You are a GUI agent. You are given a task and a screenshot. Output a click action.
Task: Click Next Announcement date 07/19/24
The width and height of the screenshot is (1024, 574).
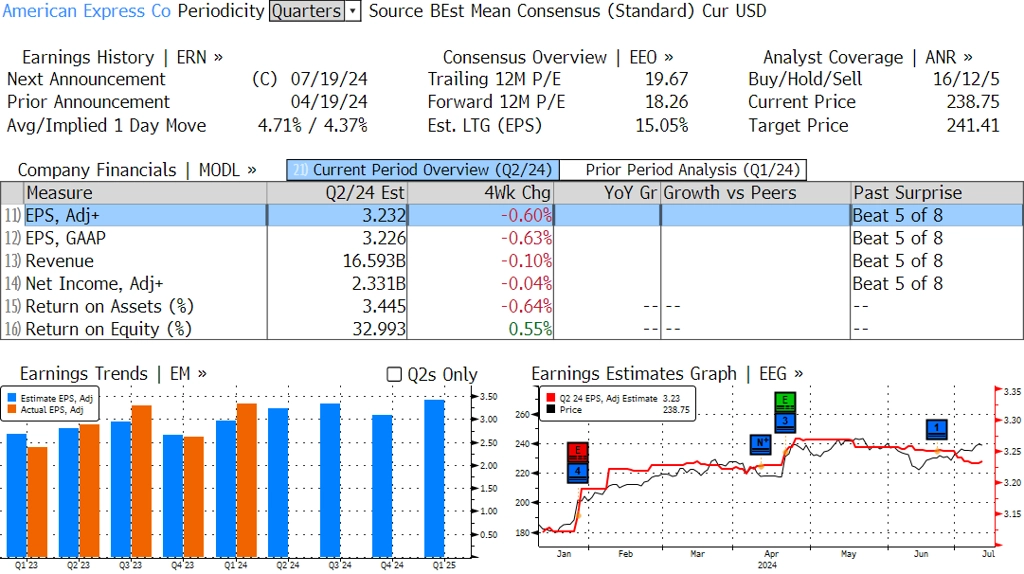pyautogui.click(x=329, y=79)
